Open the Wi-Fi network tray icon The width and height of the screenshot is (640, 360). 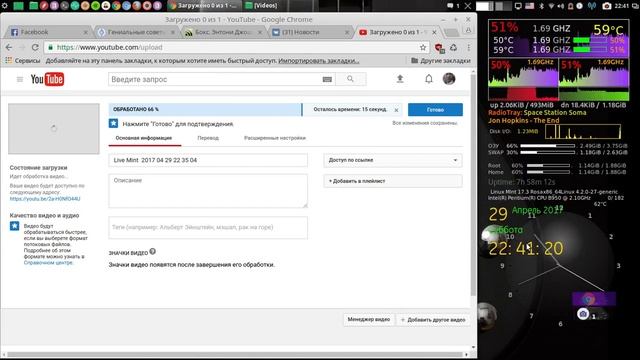(x=551, y=6)
